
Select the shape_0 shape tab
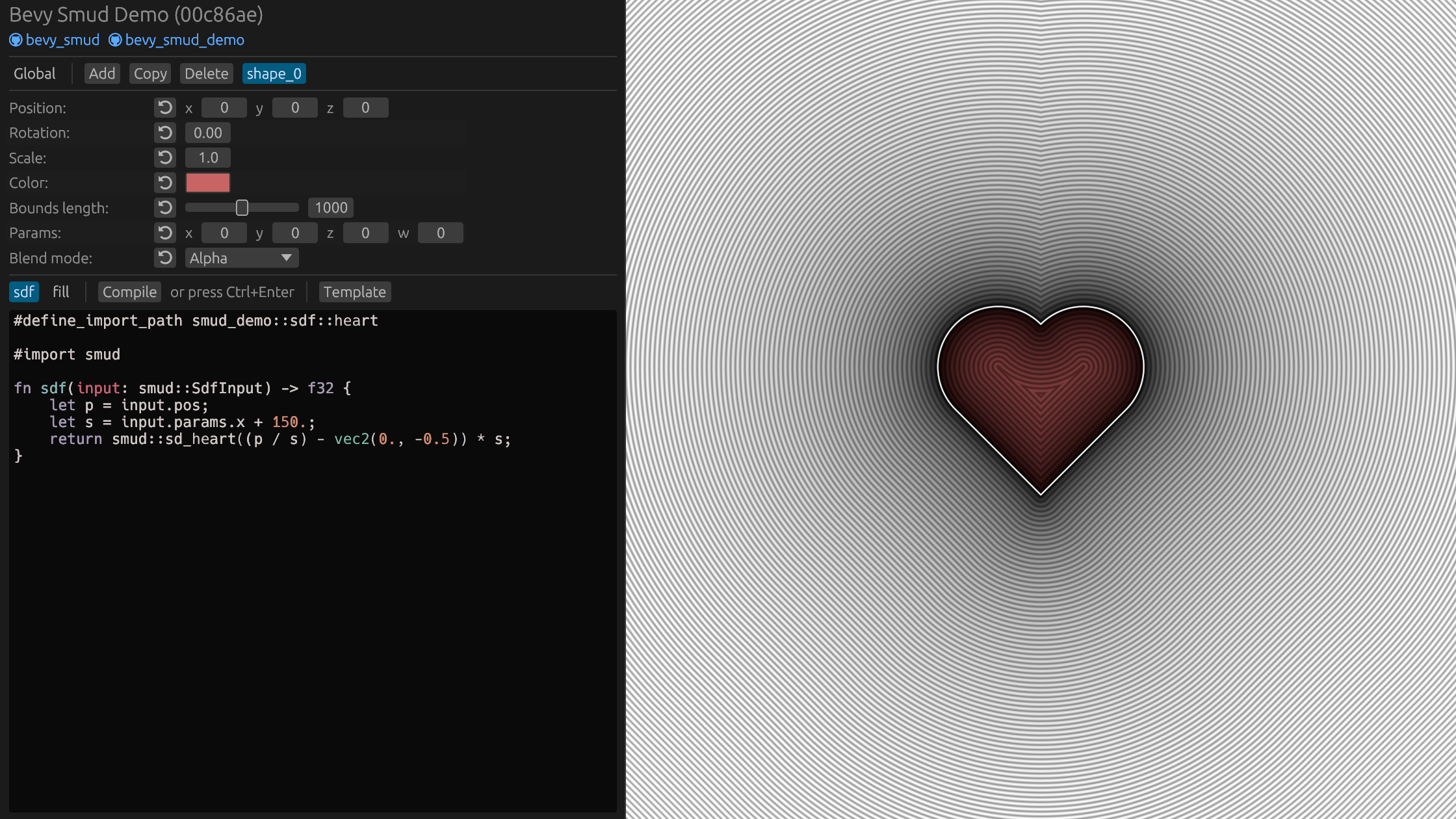274,73
